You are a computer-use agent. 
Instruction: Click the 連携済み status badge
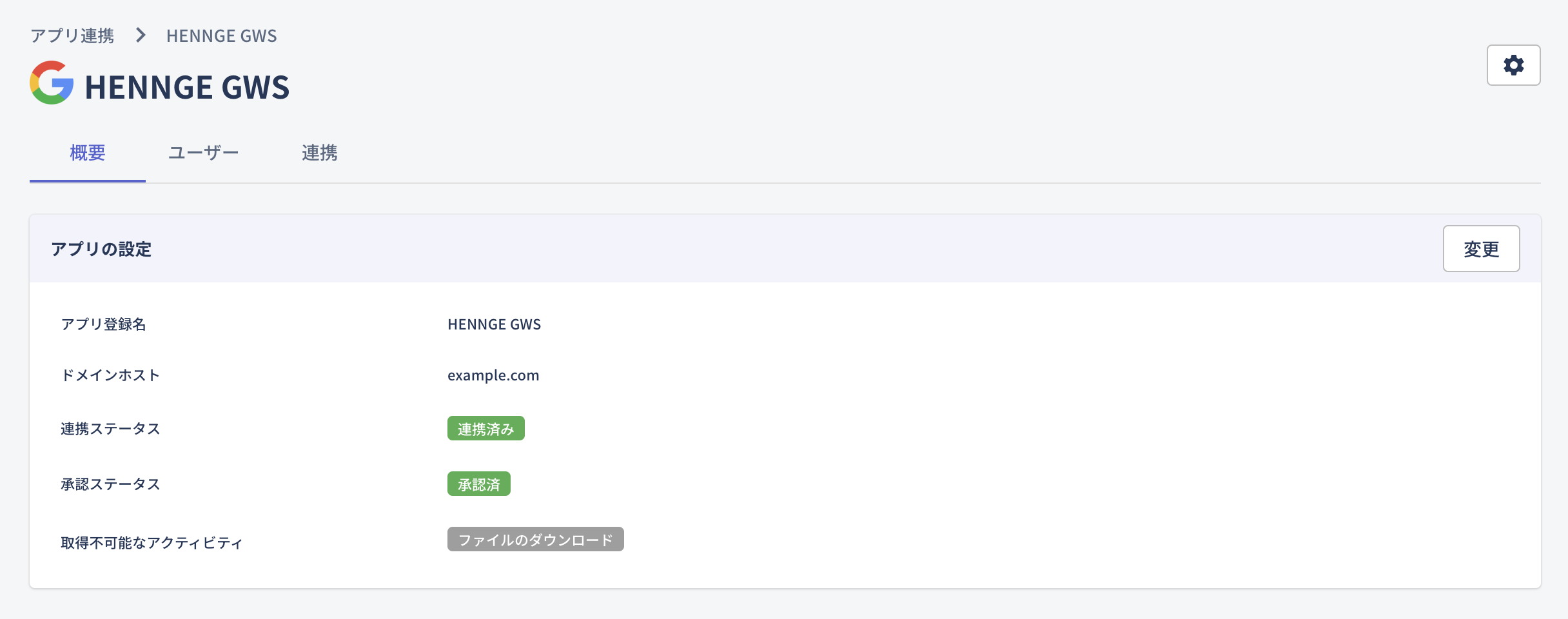pos(486,429)
